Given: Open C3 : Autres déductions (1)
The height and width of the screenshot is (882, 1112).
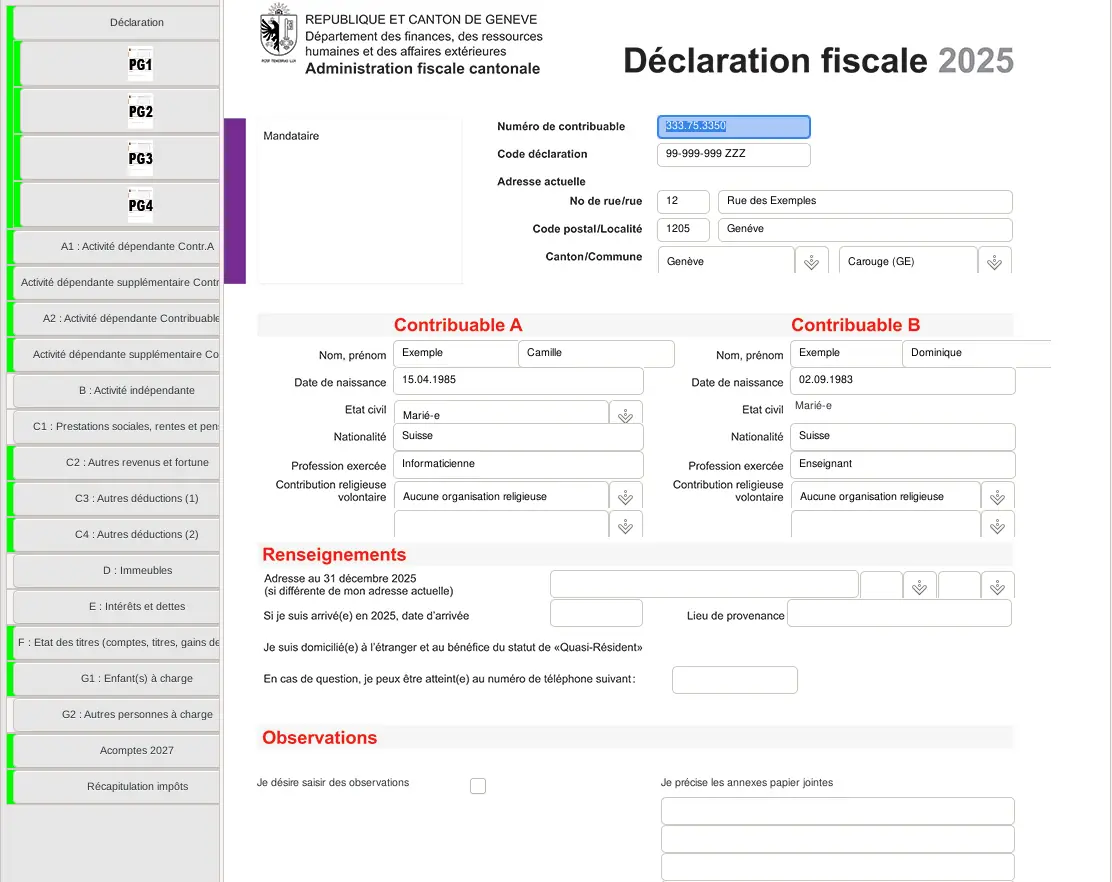Looking at the screenshot, I should point(117,498).
